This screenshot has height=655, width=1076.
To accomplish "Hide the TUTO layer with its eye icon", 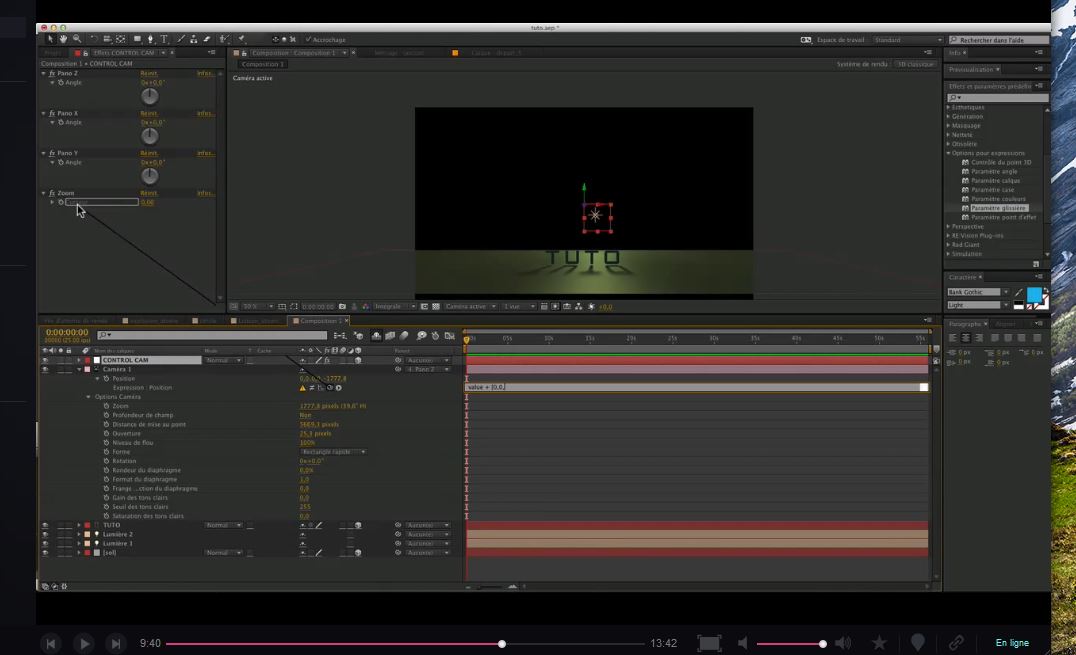I will (x=45, y=525).
